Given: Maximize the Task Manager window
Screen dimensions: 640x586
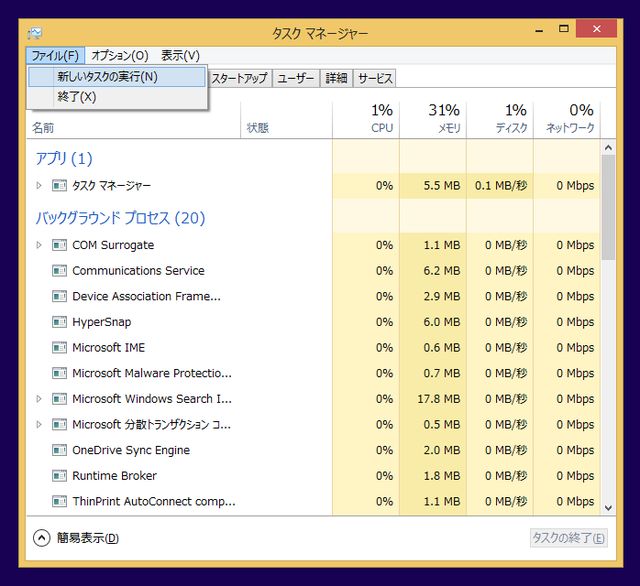Looking at the screenshot, I should (564, 29).
